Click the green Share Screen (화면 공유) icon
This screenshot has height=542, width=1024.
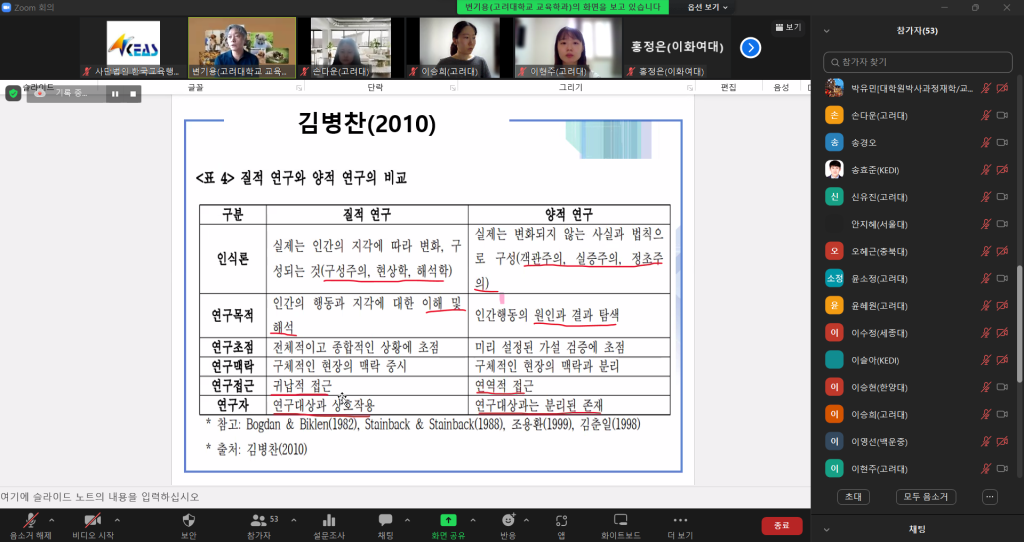(x=448, y=521)
